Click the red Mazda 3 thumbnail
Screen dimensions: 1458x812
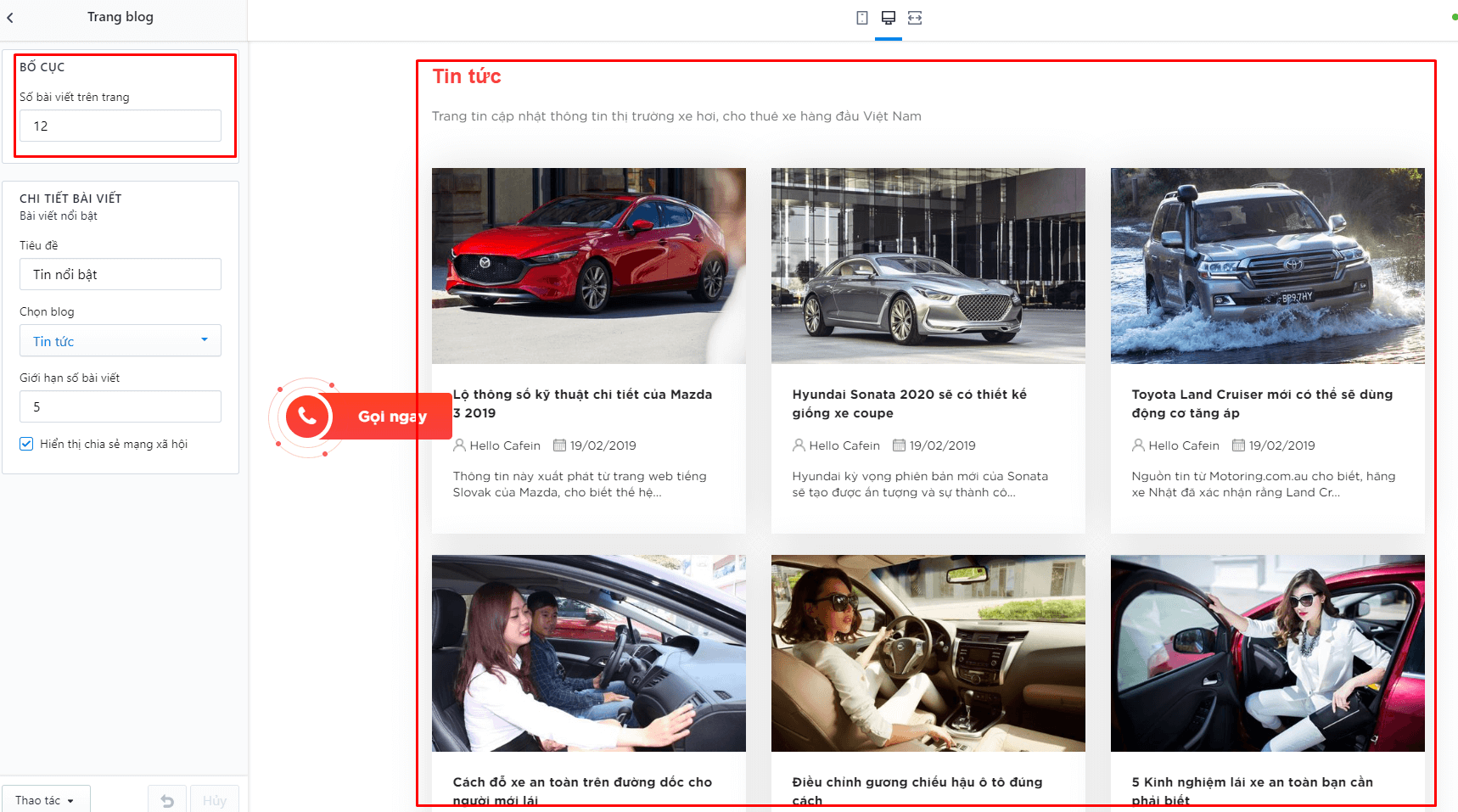pyautogui.click(x=589, y=266)
